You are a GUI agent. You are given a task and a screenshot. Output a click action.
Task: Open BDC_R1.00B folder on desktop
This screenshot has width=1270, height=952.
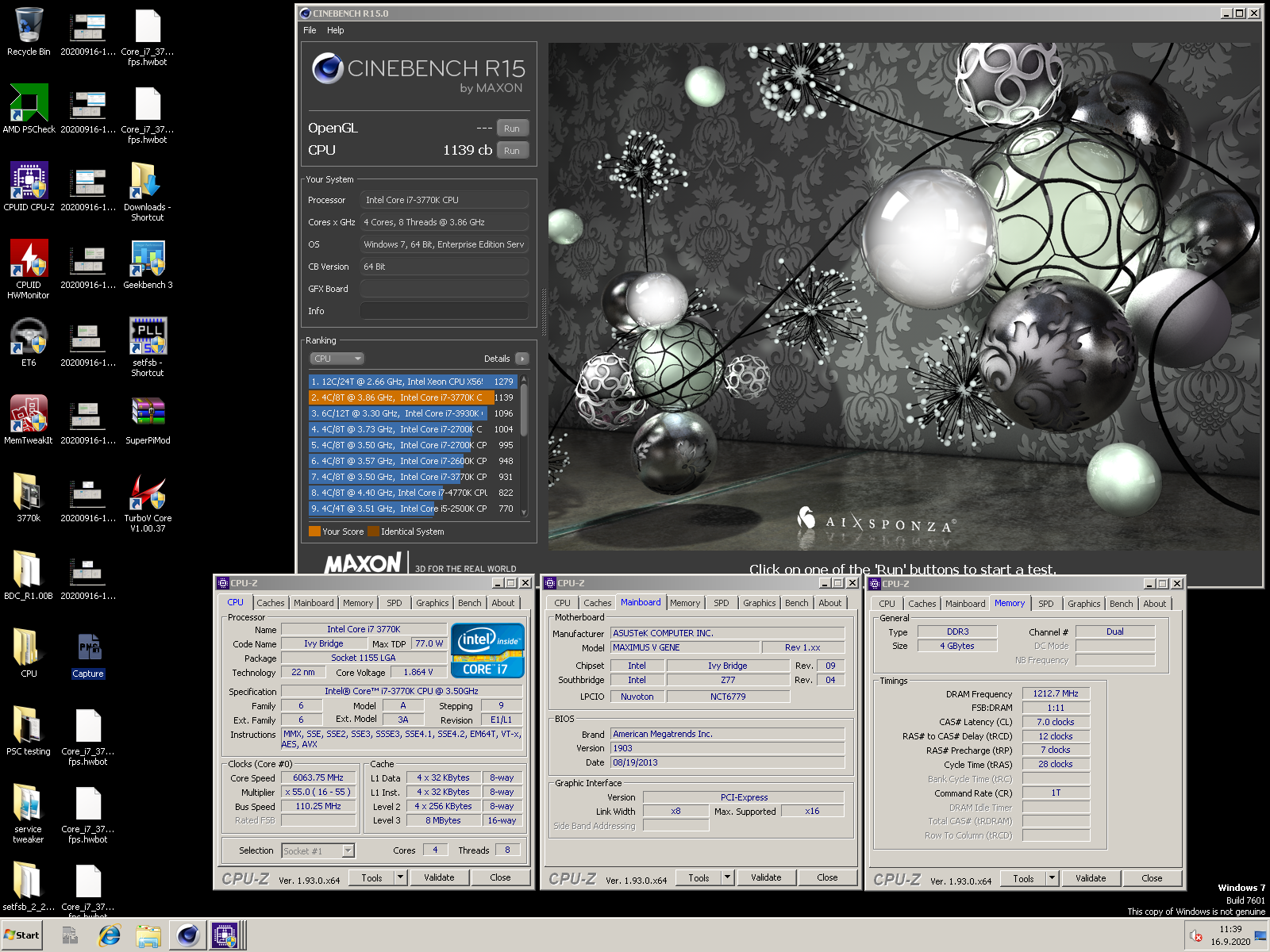[x=29, y=575]
